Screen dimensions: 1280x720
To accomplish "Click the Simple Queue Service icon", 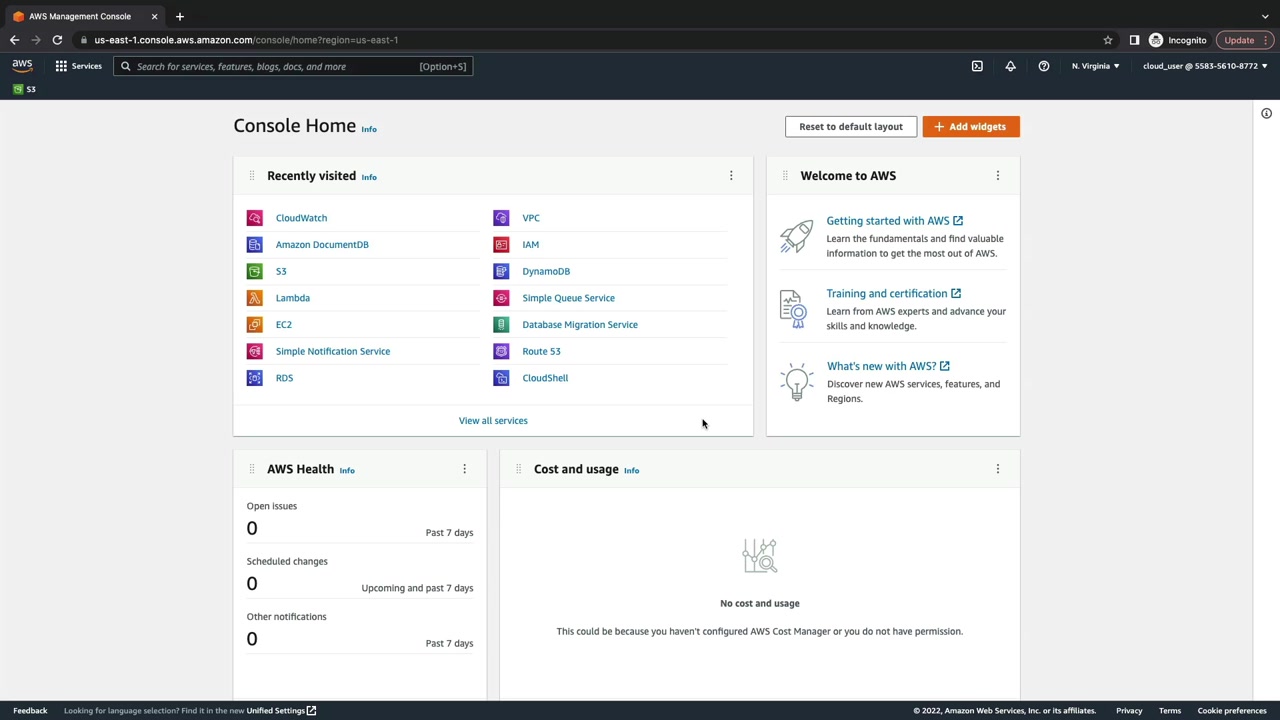I will (x=501, y=298).
